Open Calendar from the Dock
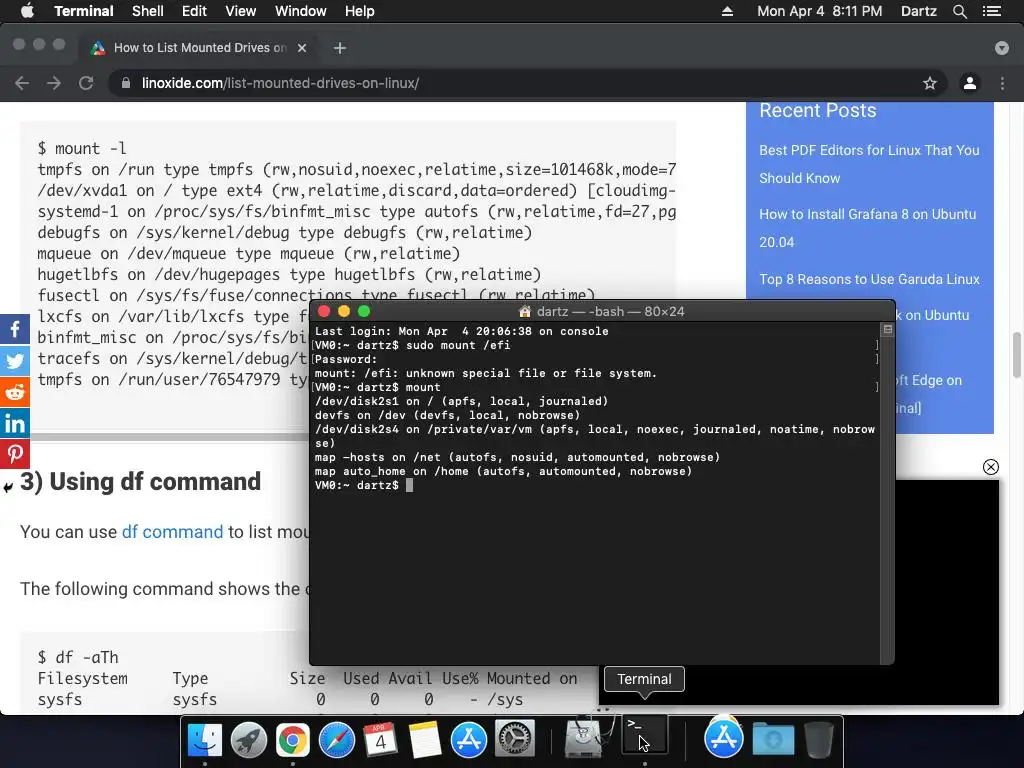This screenshot has width=1024, height=768. (x=380, y=740)
